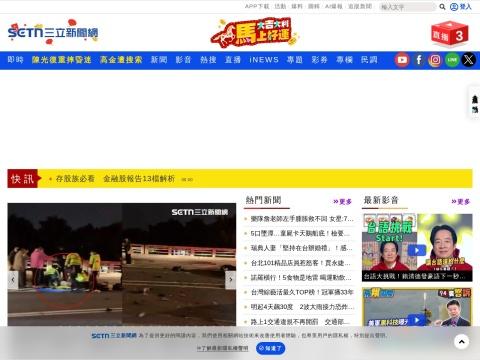Open the side tab on right edge
The width and height of the screenshot is (480, 360).
(475, 102)
